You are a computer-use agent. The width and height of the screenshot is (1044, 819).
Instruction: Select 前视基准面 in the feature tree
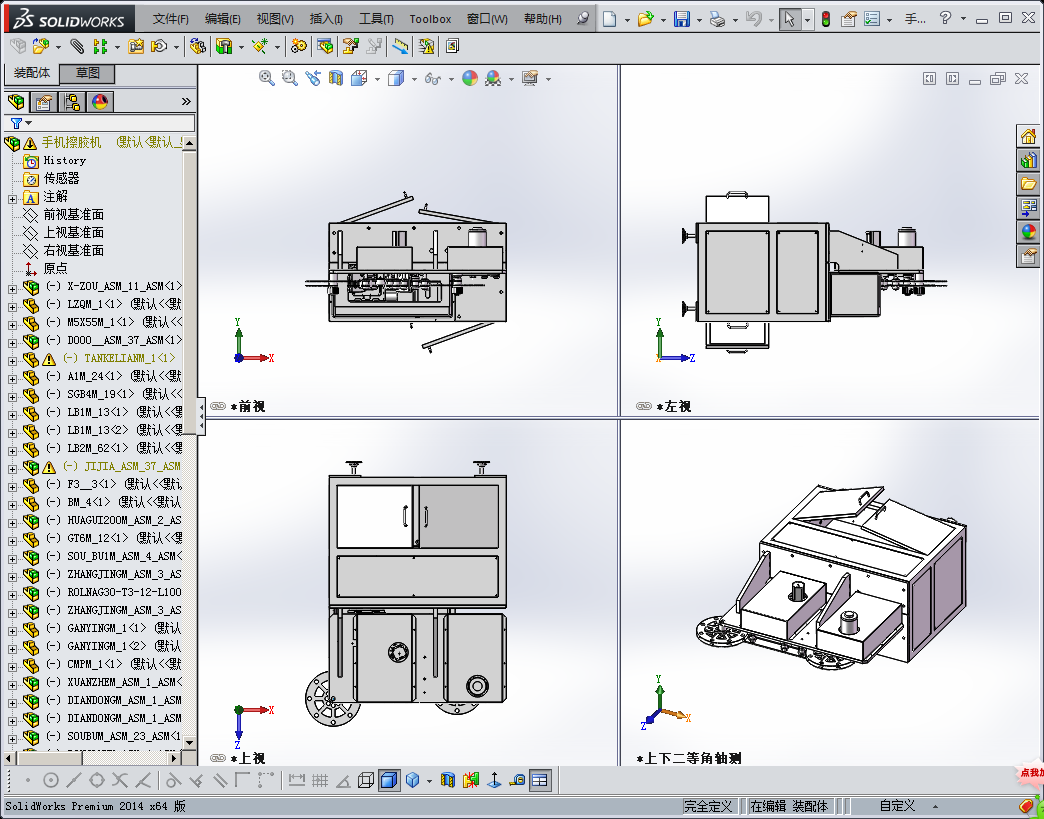point(73,215)
